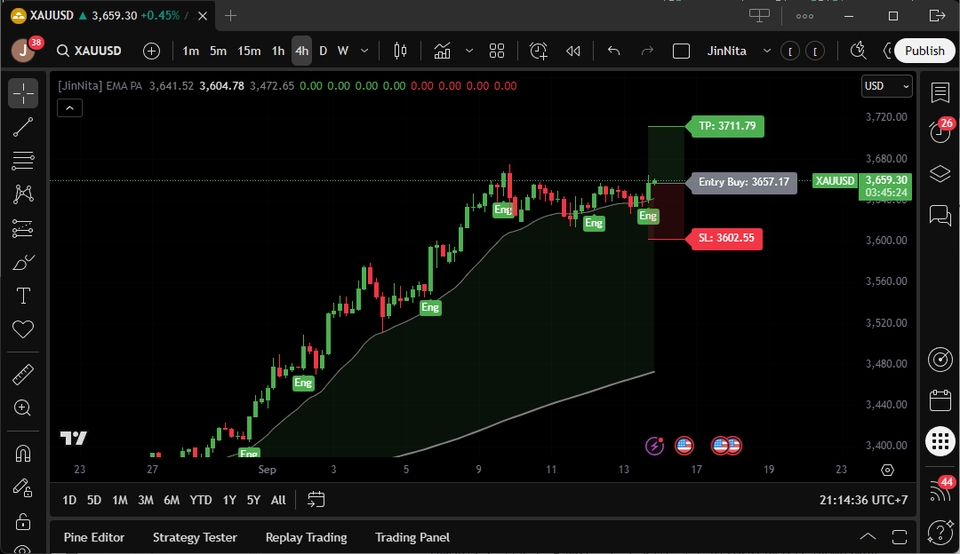Set the date range to YTD
Image resolution: width=960 pixels, height=554 pixels.
(200, 500)
